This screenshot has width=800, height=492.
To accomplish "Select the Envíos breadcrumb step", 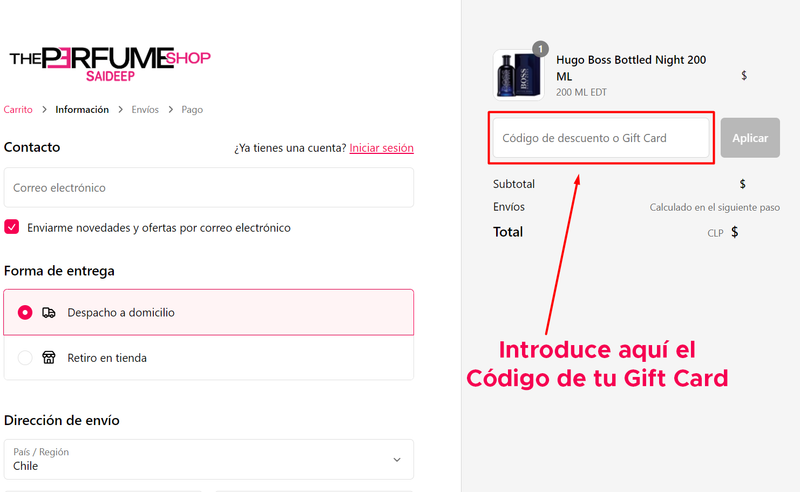I will [145, 110].
